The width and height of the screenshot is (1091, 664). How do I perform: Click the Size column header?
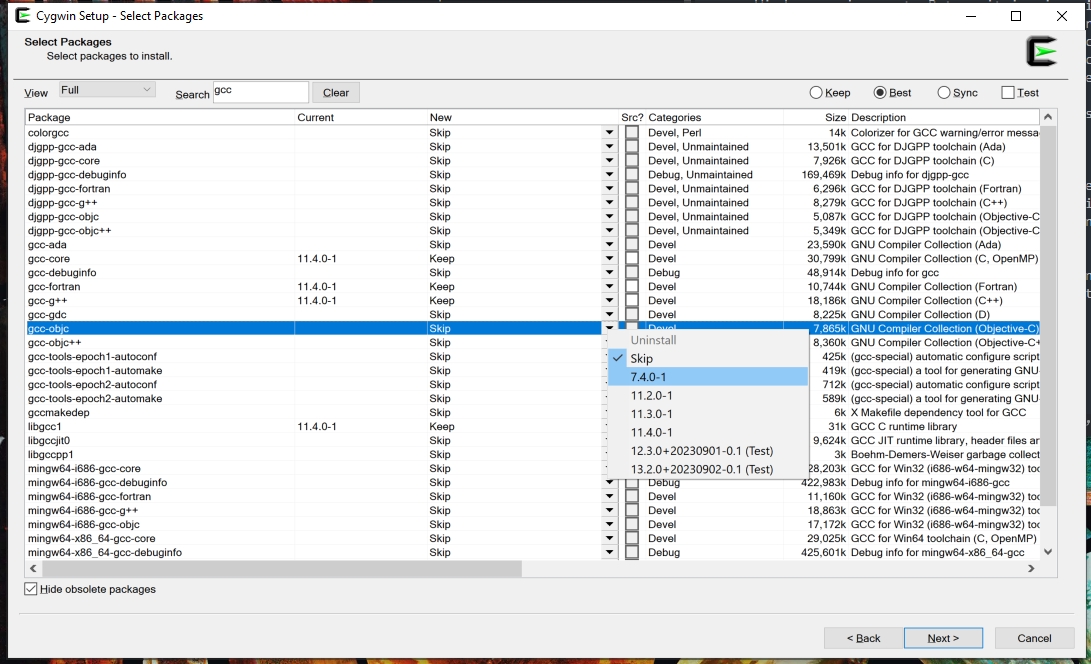pos(816,117)
